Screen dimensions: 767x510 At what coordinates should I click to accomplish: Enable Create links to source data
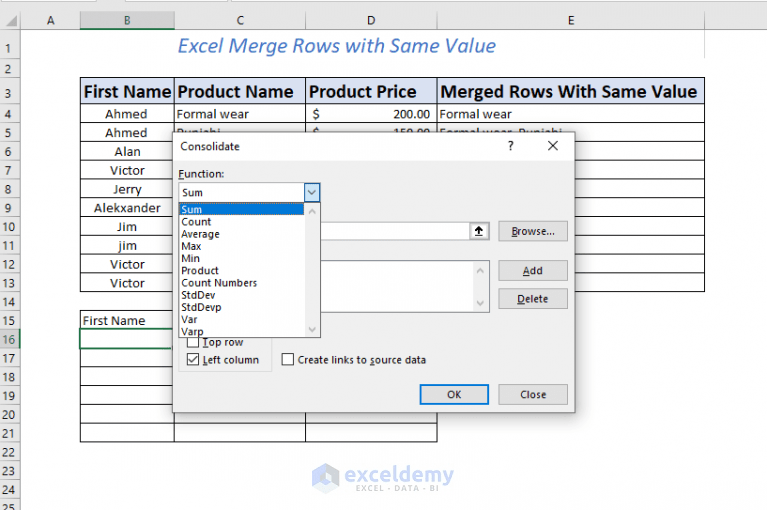tap(288, 359)
